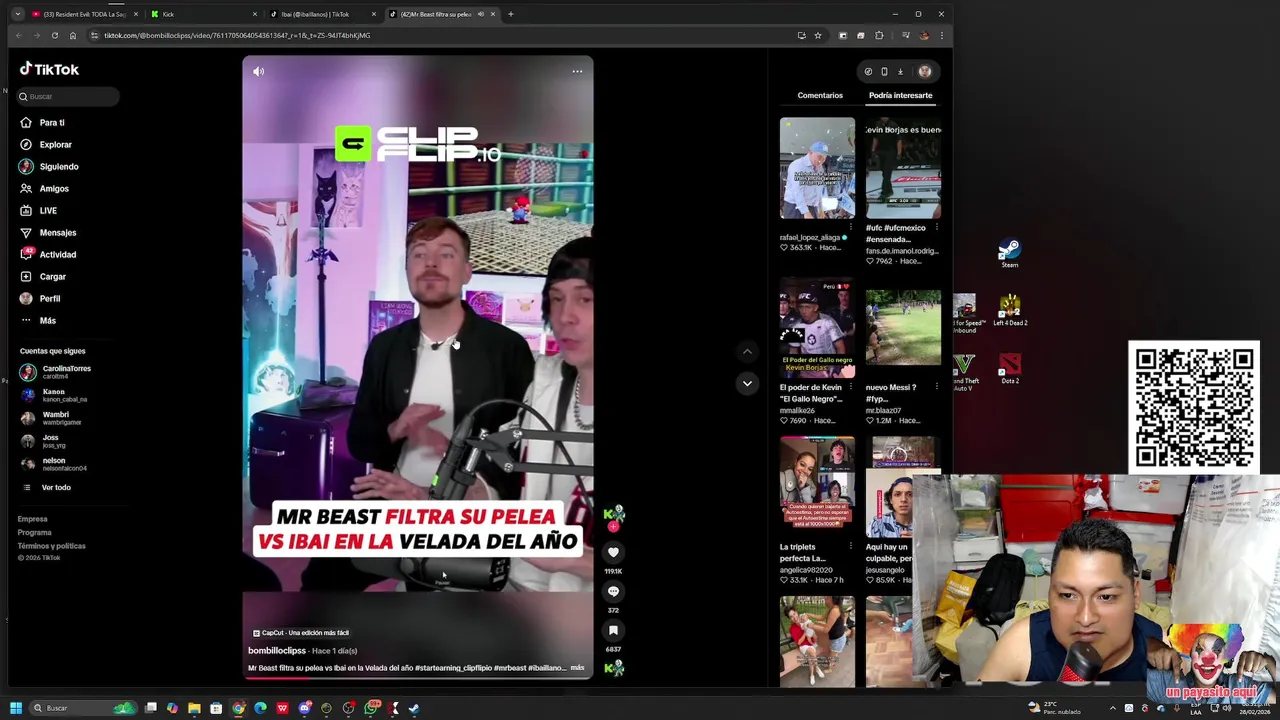
Task: Like the video with the heart icon
Action: pyautogui.click(x=613, y=552)
